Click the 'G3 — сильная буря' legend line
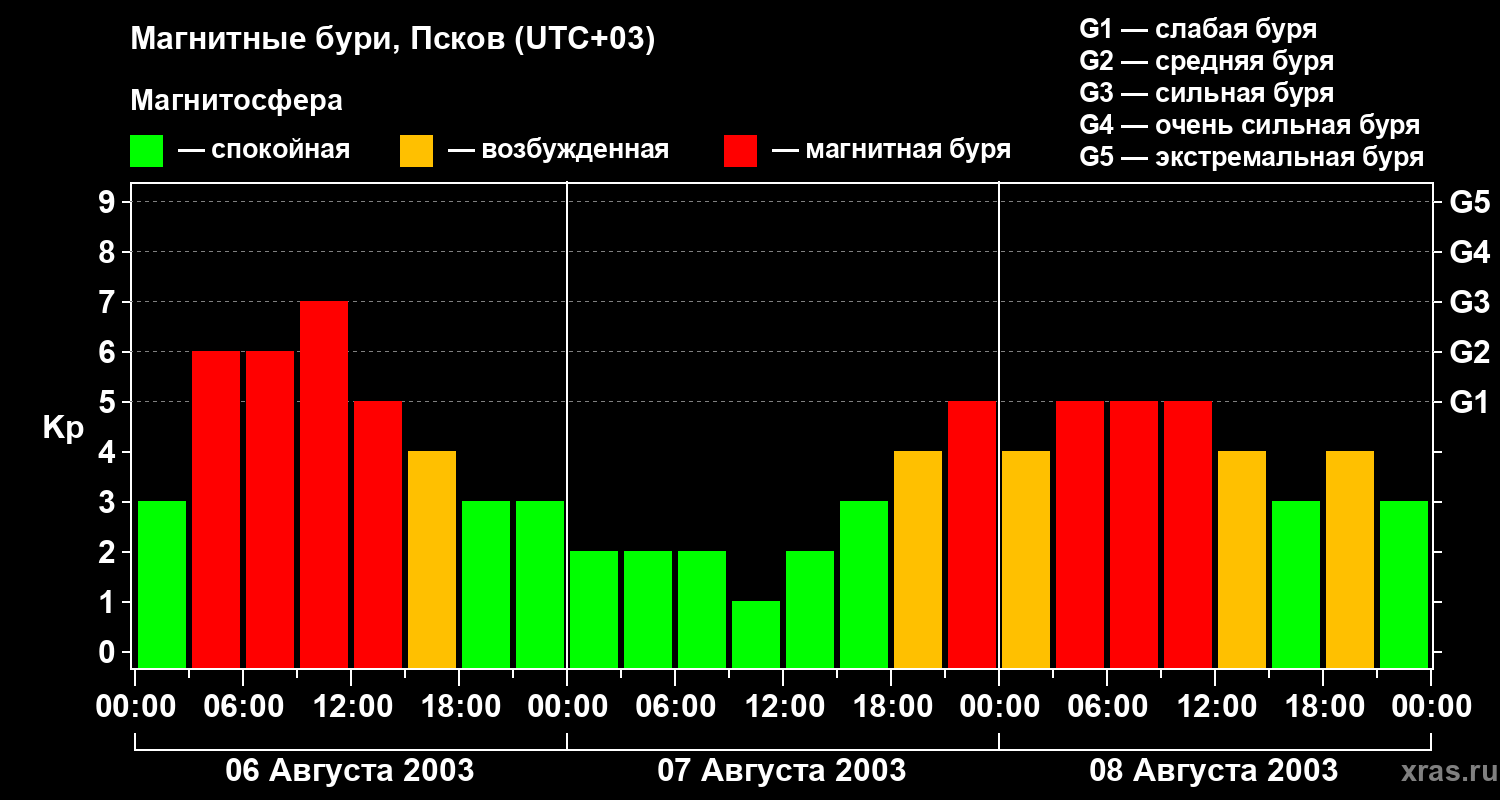This screenshot has height=800, width=1500. tap(1207, 93)
